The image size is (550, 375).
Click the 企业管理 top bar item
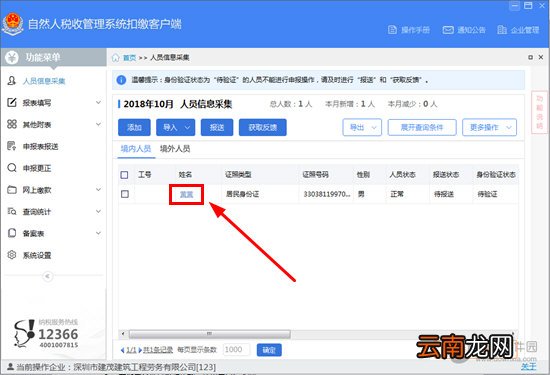[518, 30]
